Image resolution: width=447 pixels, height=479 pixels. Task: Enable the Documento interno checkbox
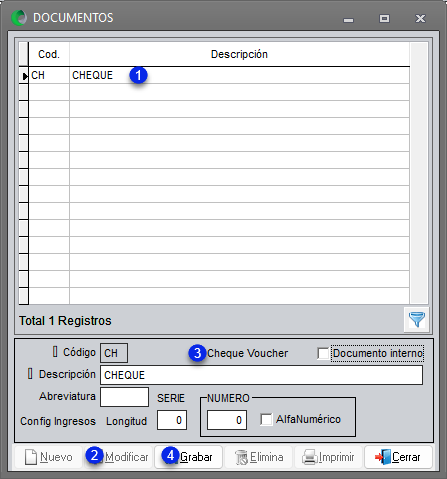[x=323, y=353]
